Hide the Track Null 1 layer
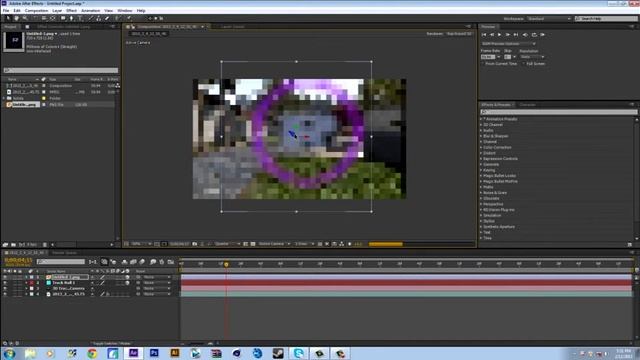 pos(5,283)
